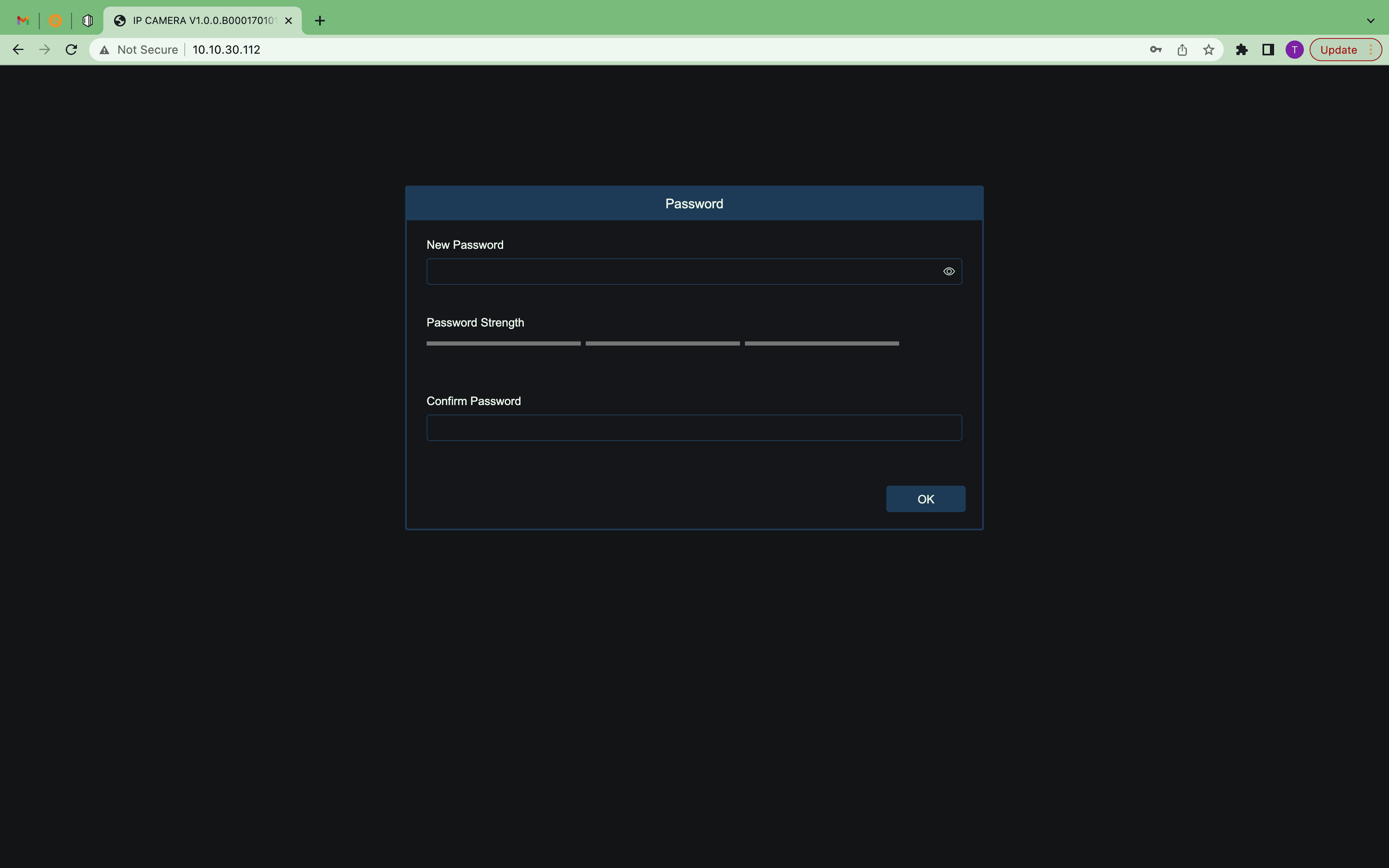
Task: Reload the current page
Action: 71,50
